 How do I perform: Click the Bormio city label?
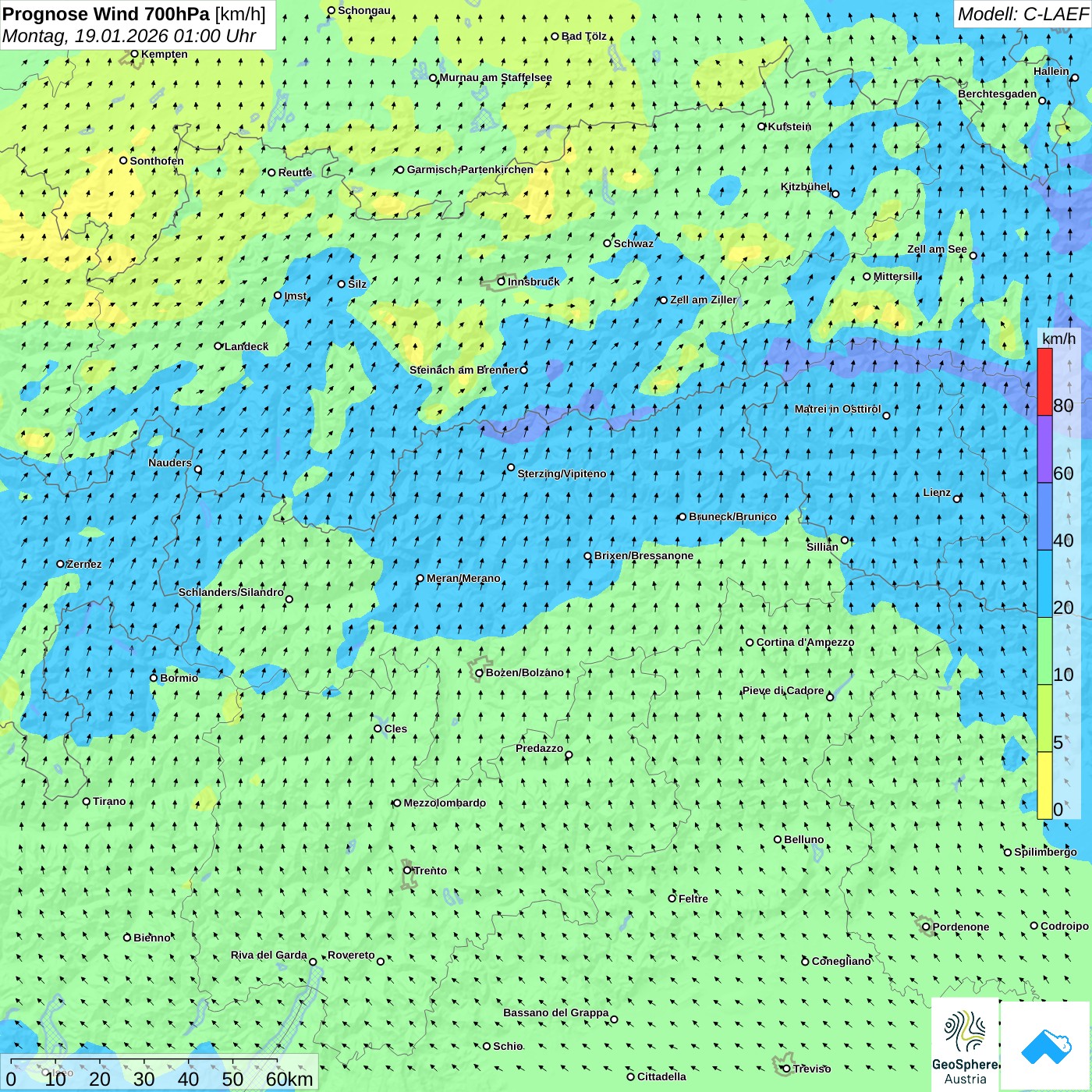[179, 678]
